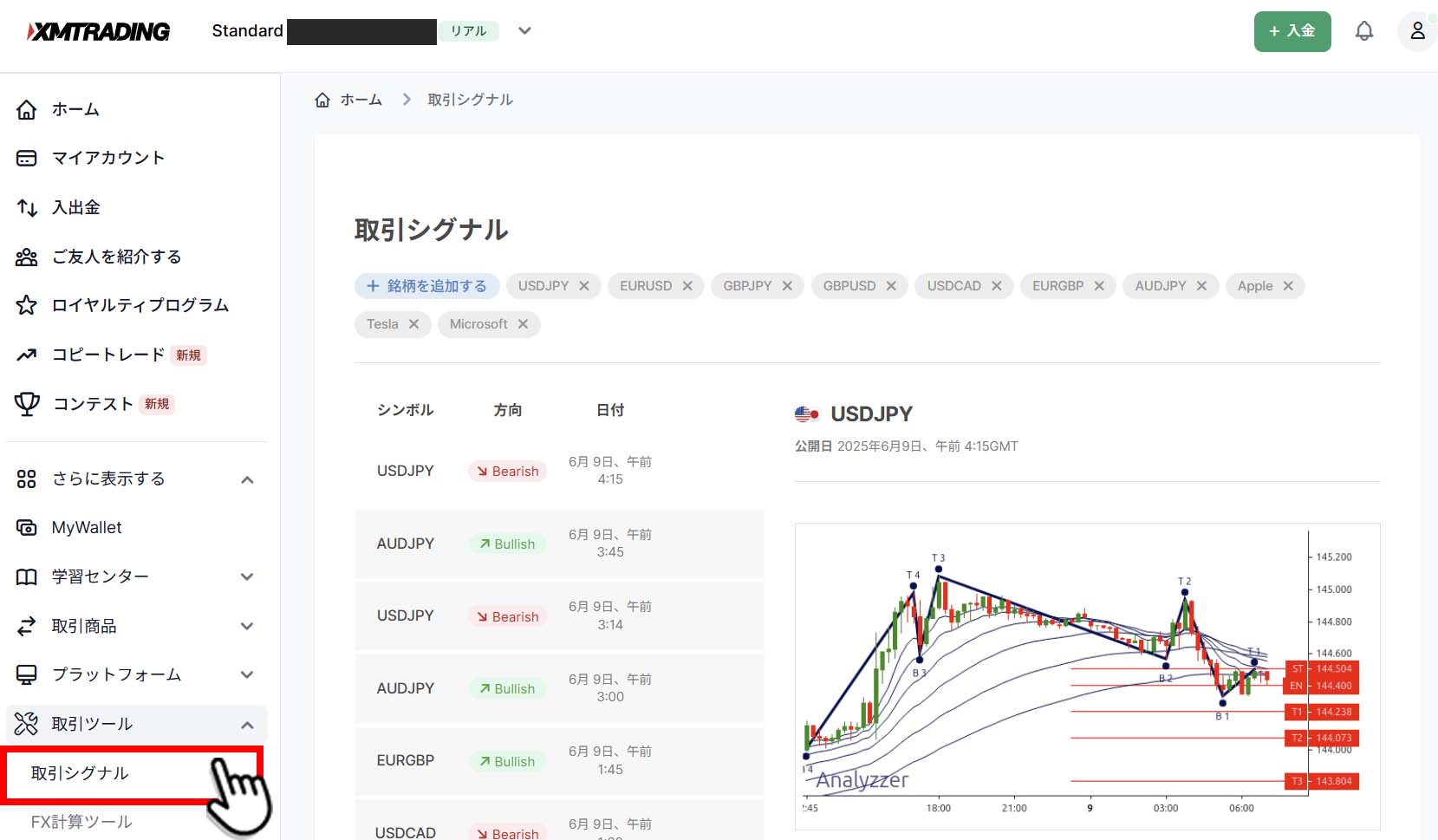Expand the プラットフォーム menu
Viewport: 1438px width, 840px height.
[247, 675]
